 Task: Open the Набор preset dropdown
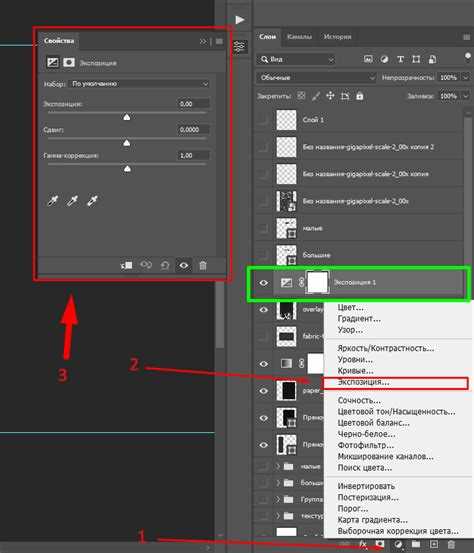139,84
